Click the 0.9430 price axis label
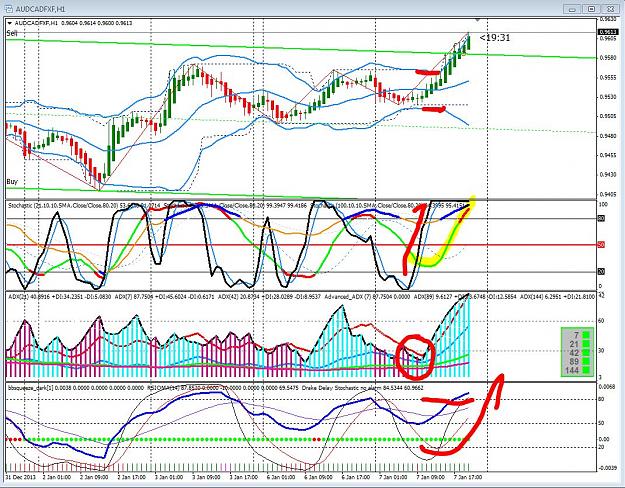 (x=607, y=175)
